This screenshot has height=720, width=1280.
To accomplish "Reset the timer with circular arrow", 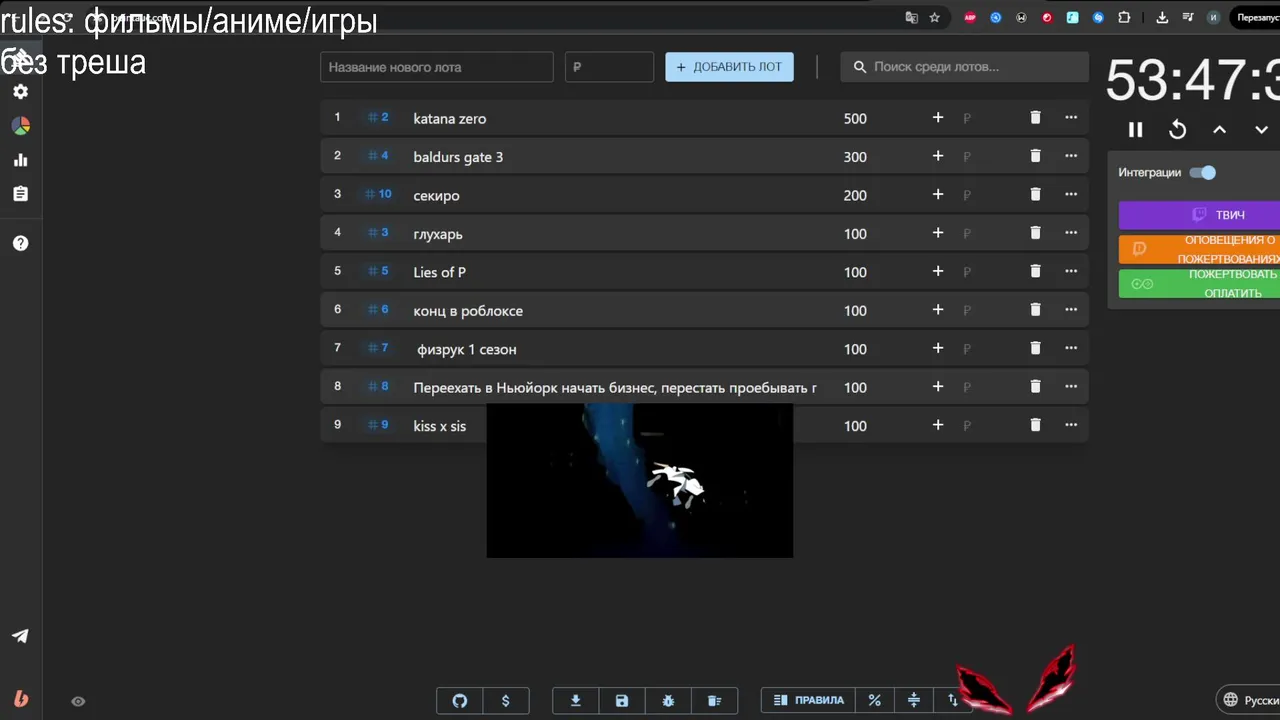I will (x=1178, y=129).
